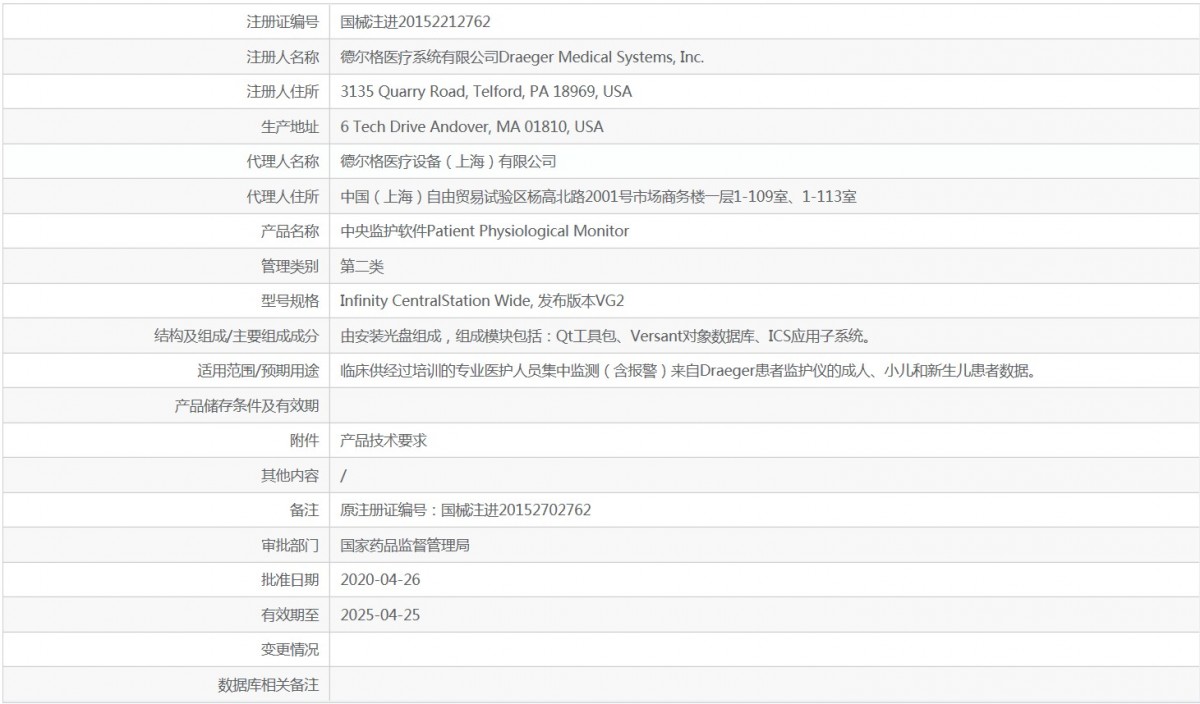Click agent name 德尔格医疗设备（上海）有限公司
This screenshot has height=704, width=1200.
click(448, 161)
